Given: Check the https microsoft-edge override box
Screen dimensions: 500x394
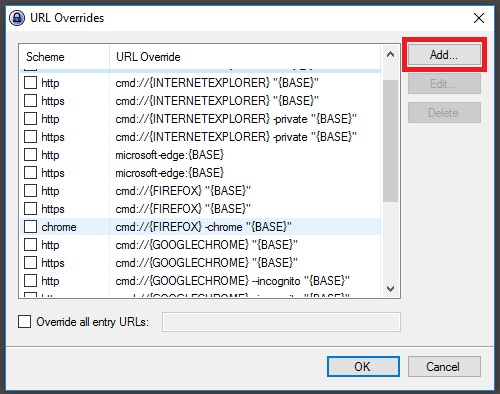Looking at the screenshot, I should (x=30, y=173).
